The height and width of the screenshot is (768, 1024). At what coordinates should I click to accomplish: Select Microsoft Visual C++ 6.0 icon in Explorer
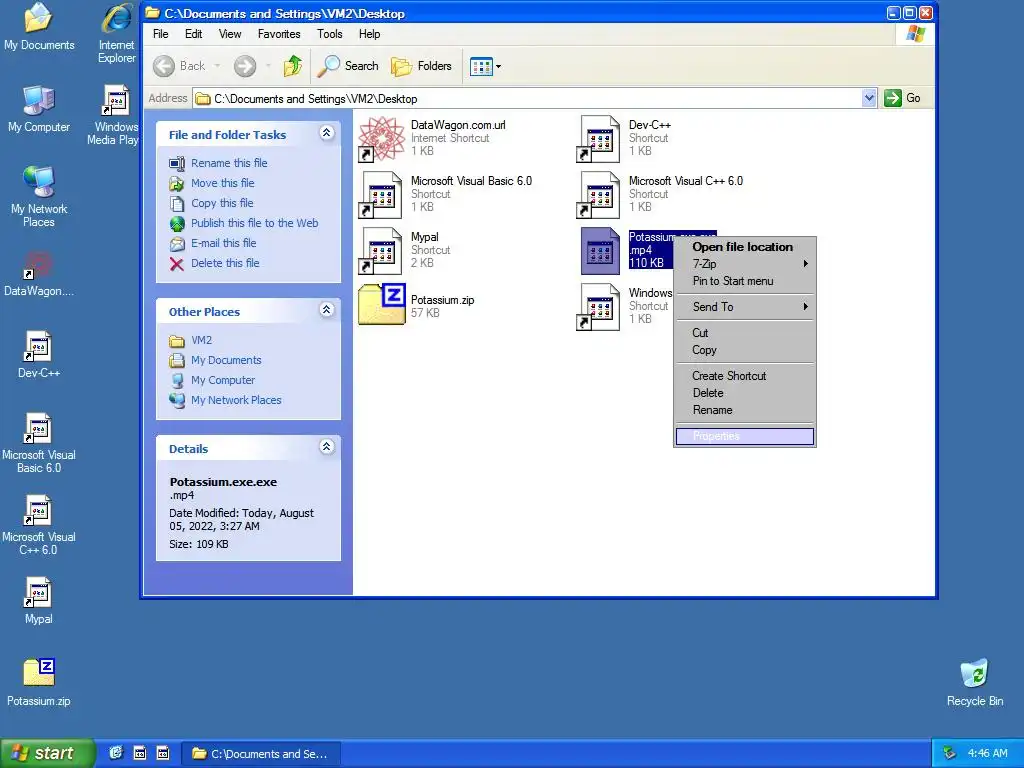598,195
